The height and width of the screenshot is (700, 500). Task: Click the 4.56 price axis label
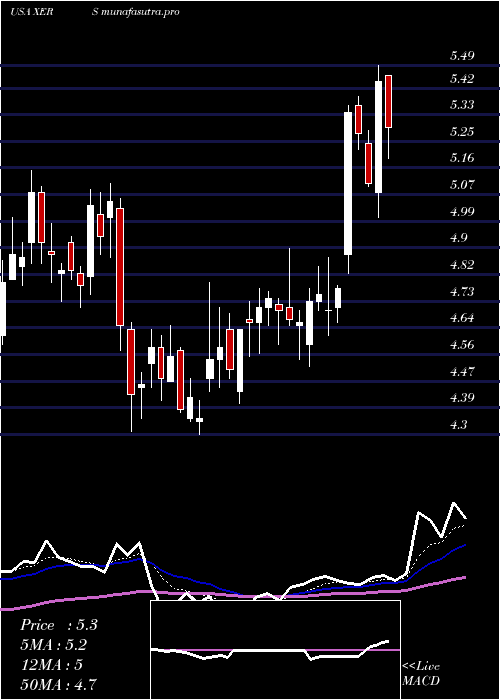point(462,345)
